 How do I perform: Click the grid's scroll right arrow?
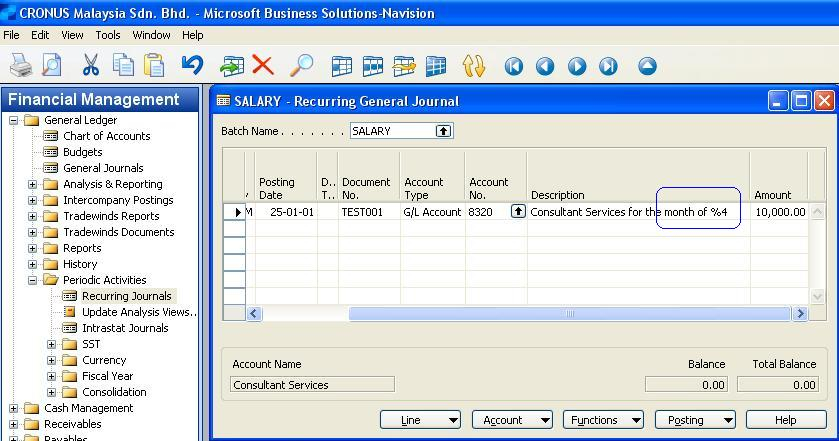point(800,314)
